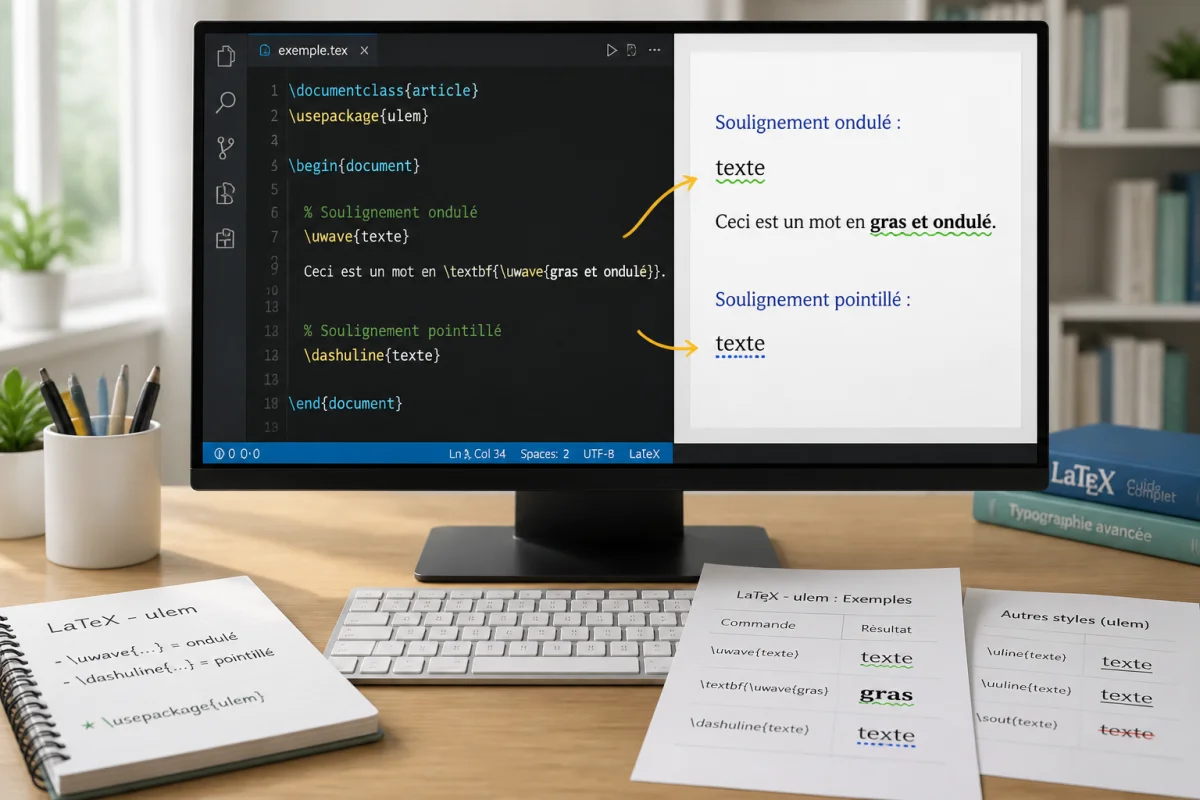Open the Extensions view in the activity bar
1200x800 pixels.
pyautogui.click(x=226, y=238)
